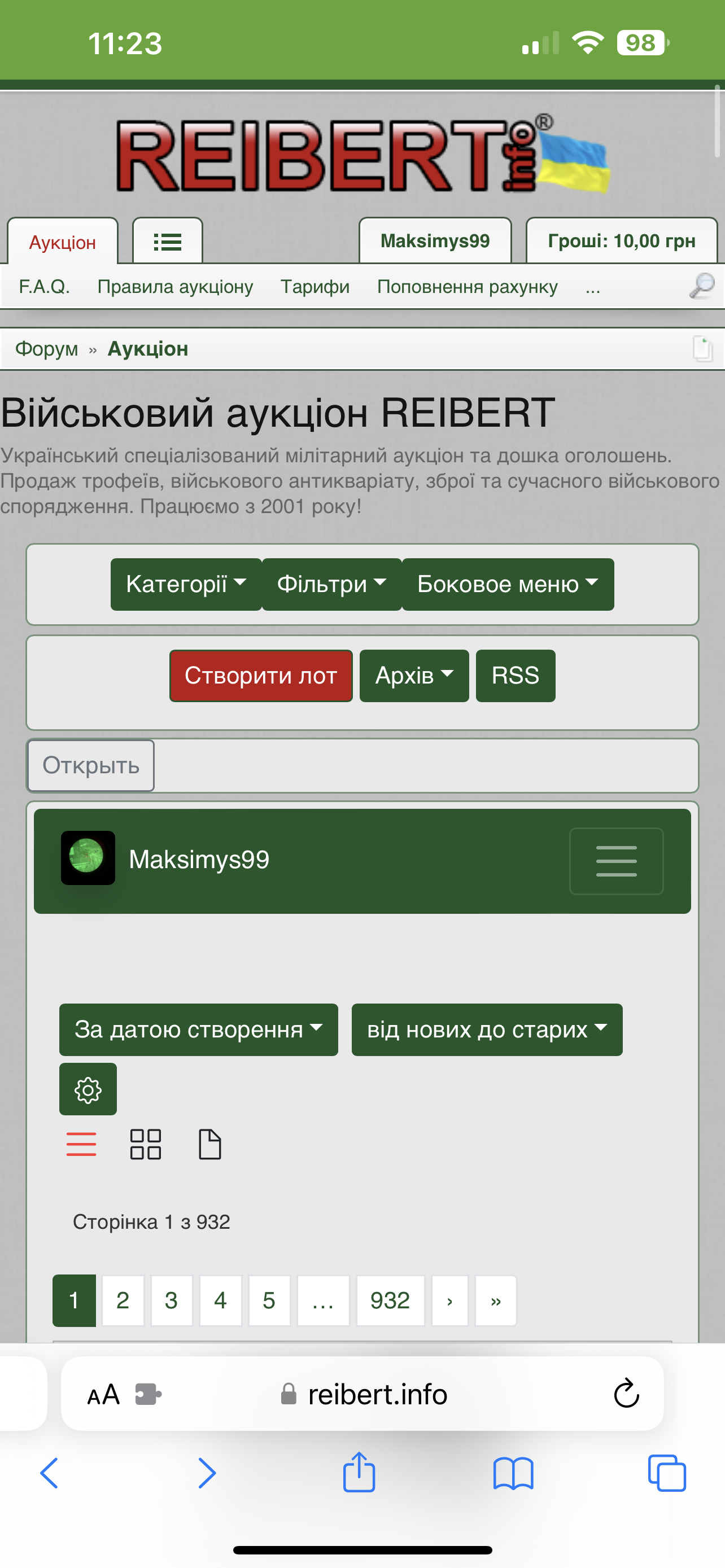Toggle the Maksimys99 hamburger menu
The height and width of the screenshot is (1568, 725).
[616, 861]
